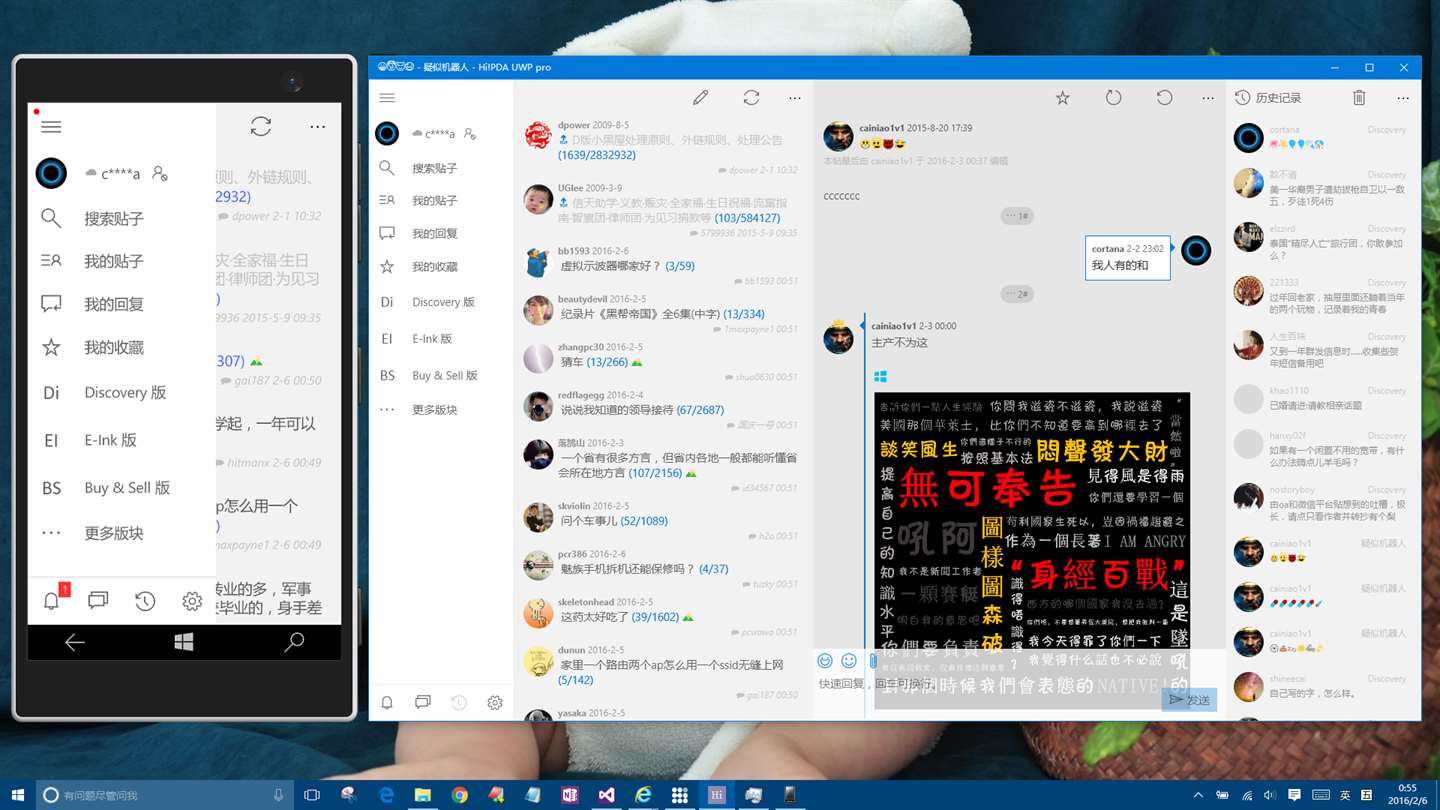1440x810 pixels.
Task: Tap phone back arrow button
Action: [75, 643]
